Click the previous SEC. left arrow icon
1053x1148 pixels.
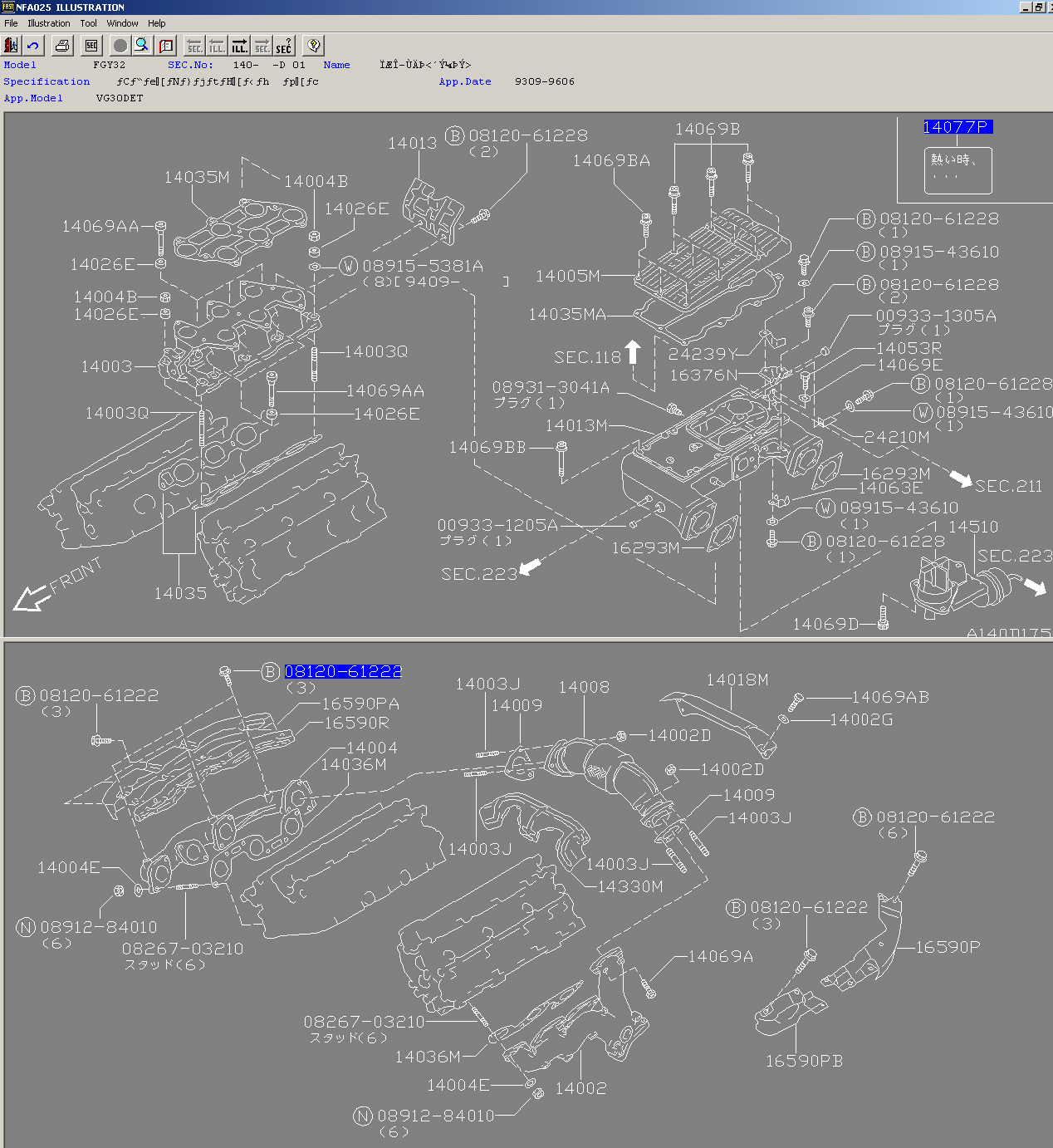point(194,46)
